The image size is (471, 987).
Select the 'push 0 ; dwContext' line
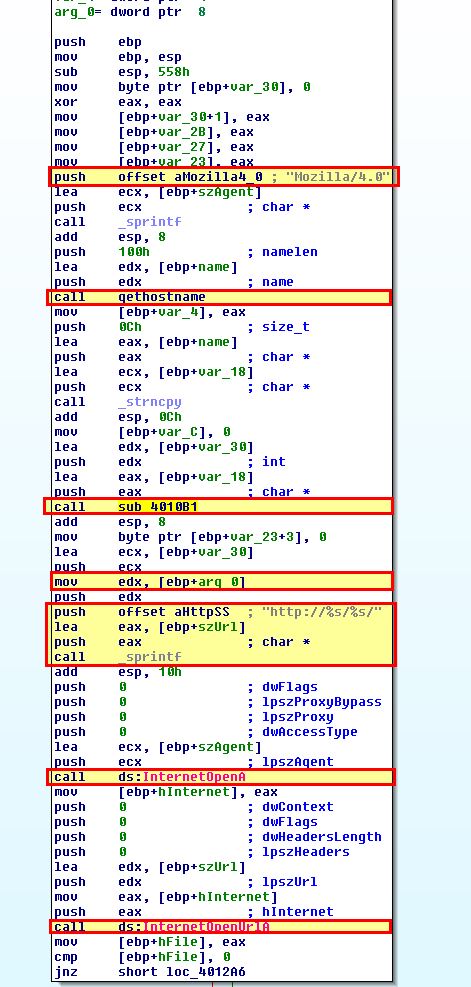tap(194, 807)
